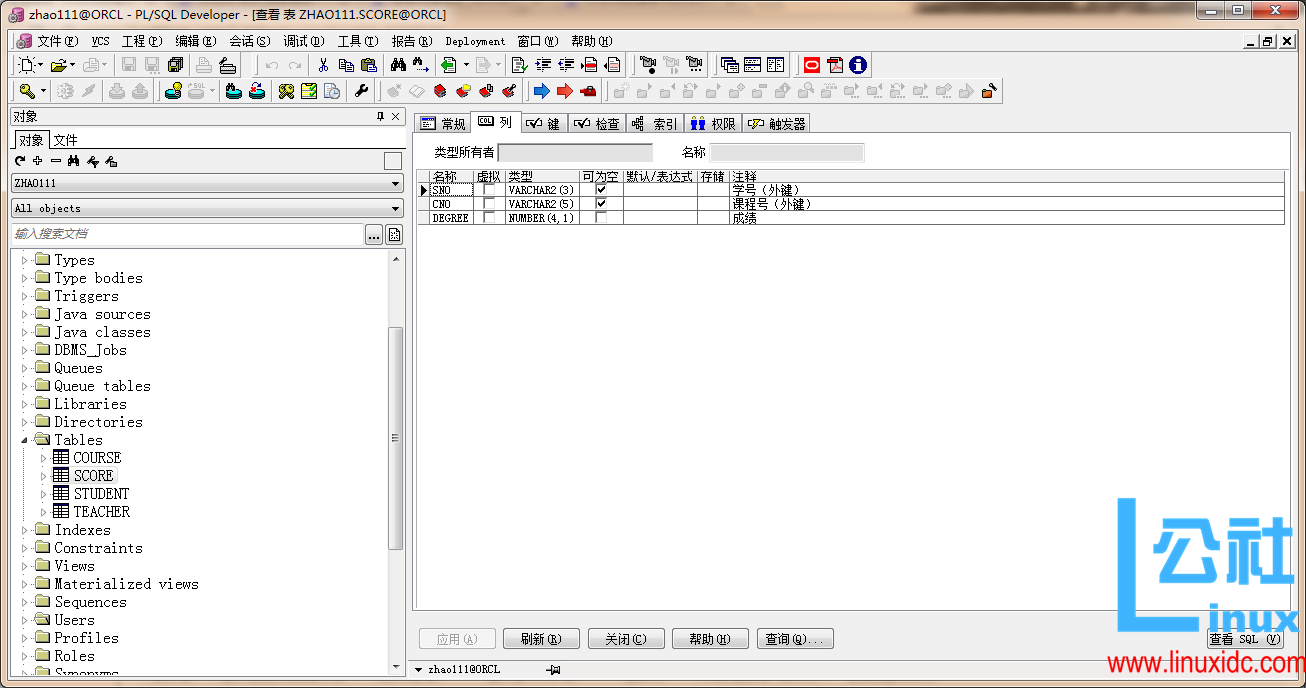Viewport: 1306px width, 688px height.
Task: Click the Save icon on the toolbar
Action: (127, 64)
